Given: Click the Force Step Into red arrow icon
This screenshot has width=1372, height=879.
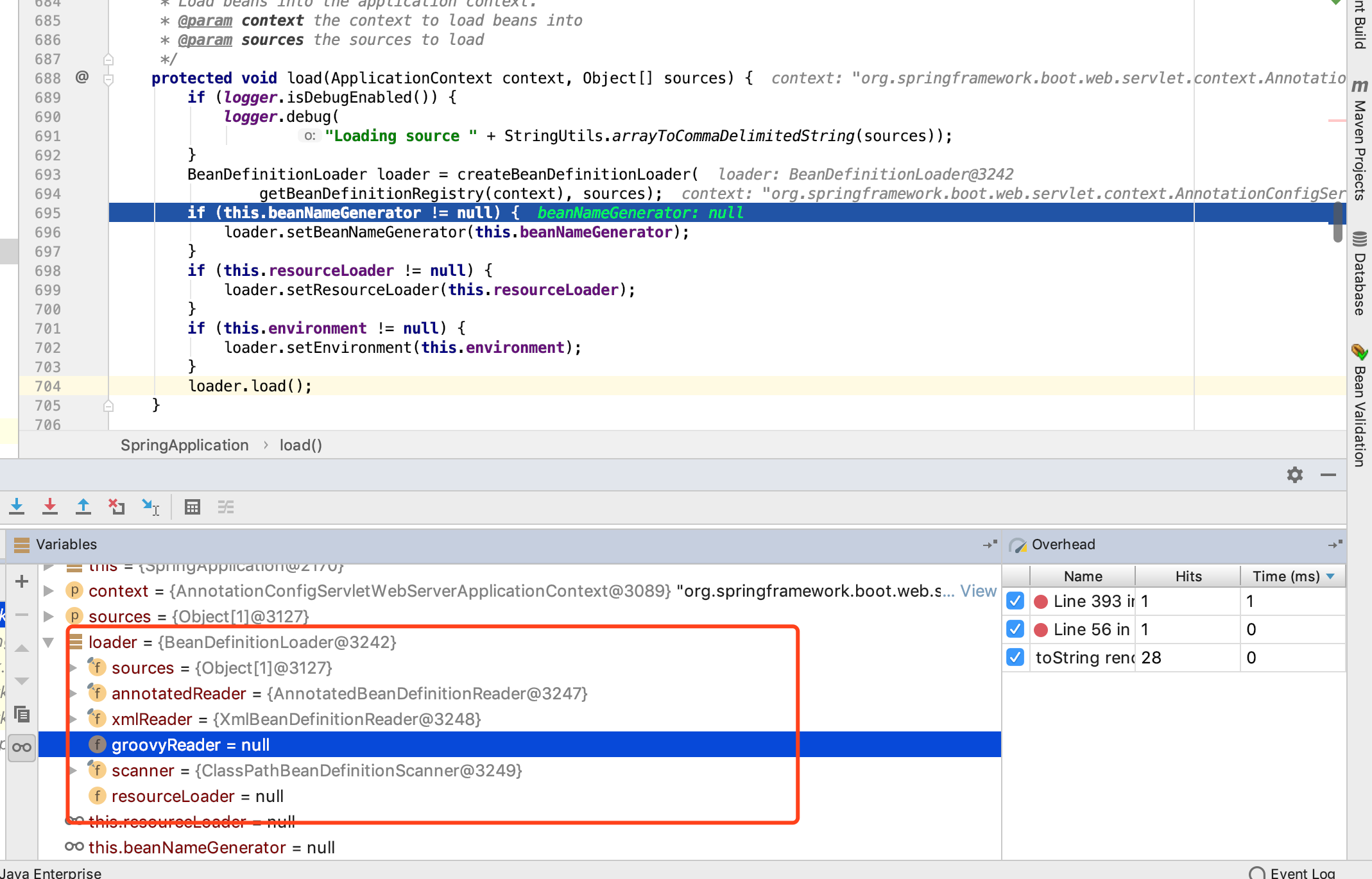Looking at the screenshot, I should (50, 507).
